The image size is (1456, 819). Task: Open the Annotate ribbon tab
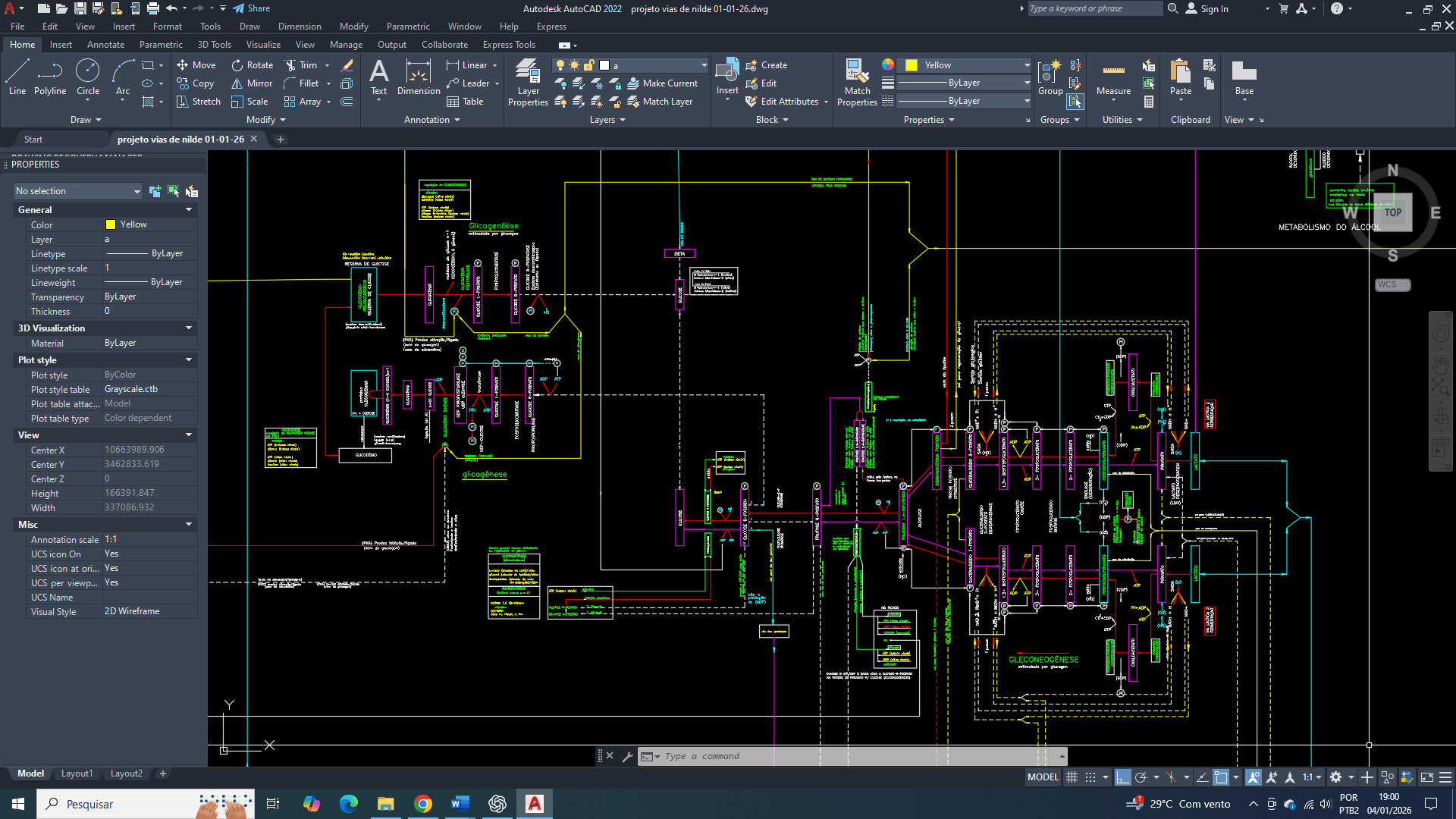pyautogui.click(x=105, y=45)
